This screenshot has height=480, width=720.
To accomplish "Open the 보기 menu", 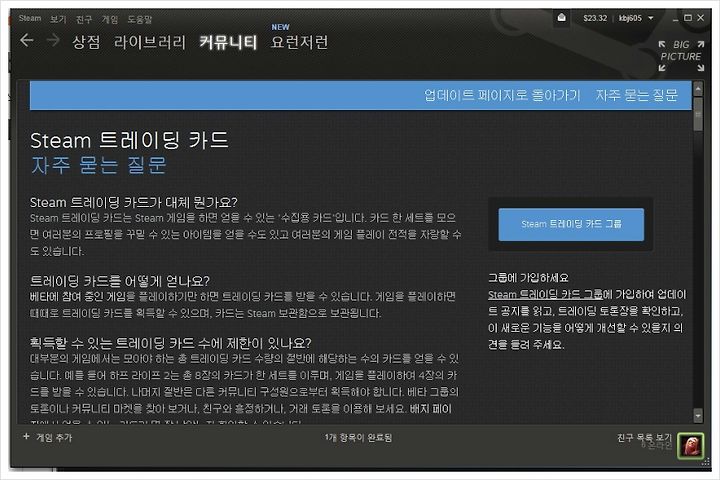I will point(58,19).
